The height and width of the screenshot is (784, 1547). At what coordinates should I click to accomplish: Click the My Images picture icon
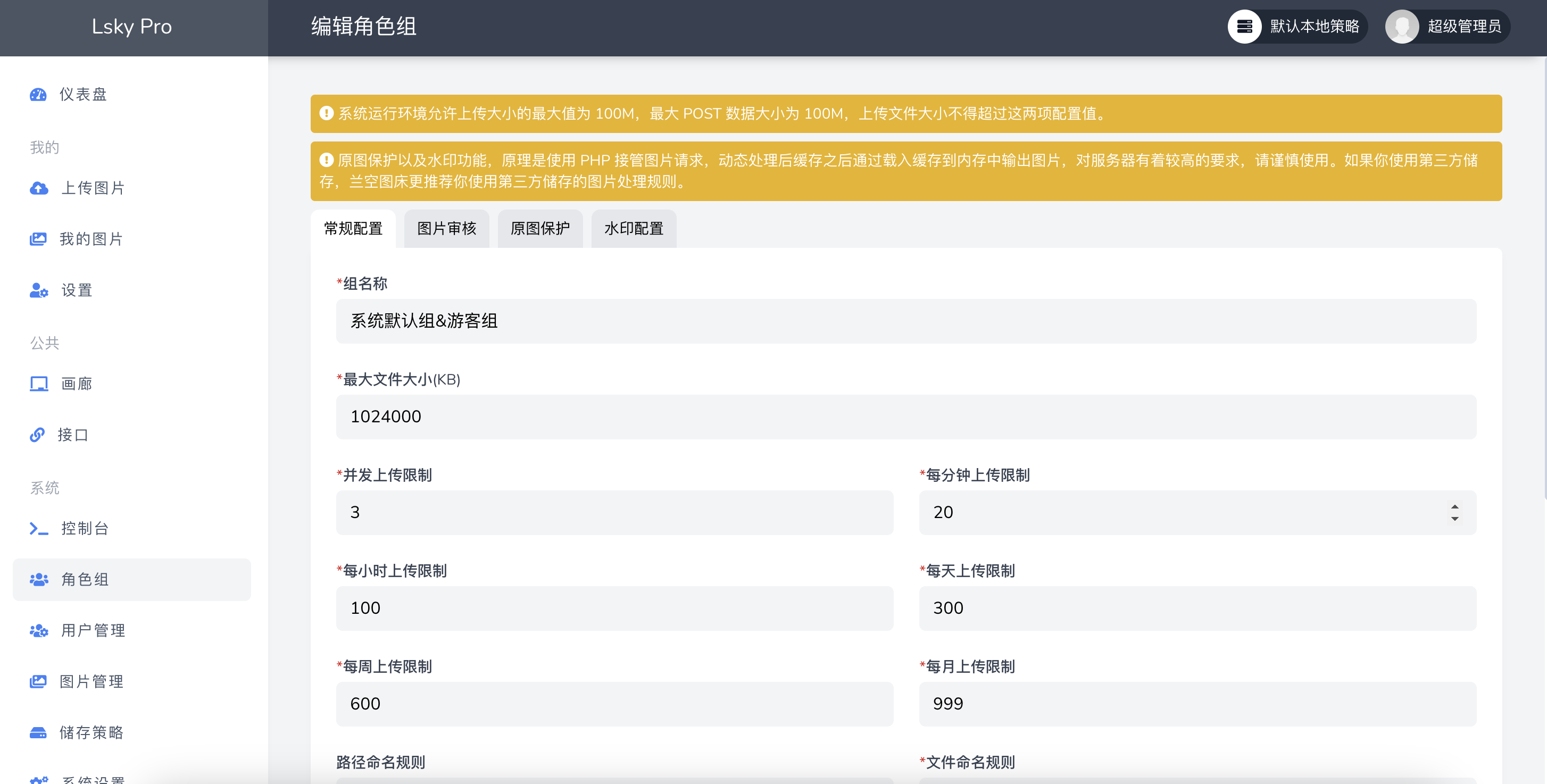tap(38, 239)
